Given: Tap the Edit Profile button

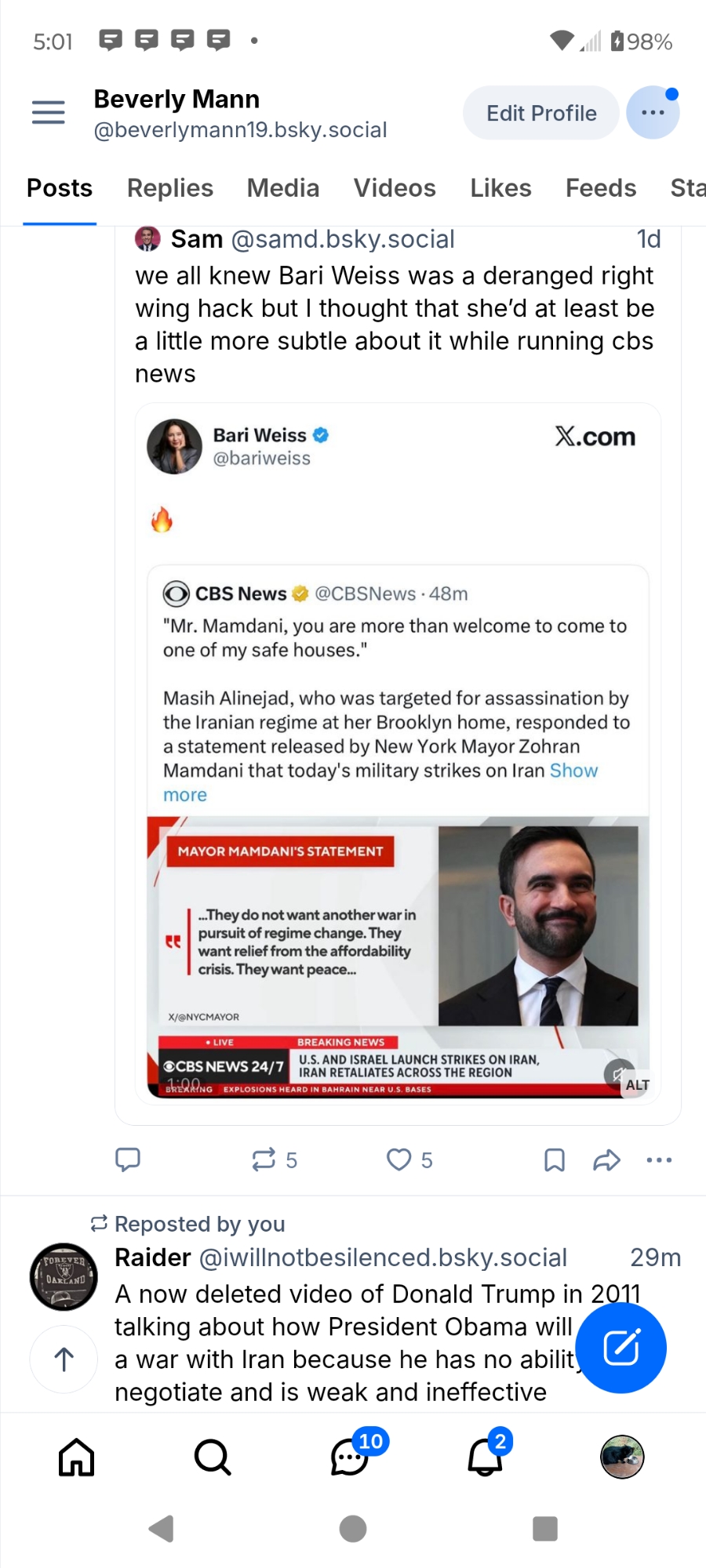Looking at the screenshot, I should [541, 113].
